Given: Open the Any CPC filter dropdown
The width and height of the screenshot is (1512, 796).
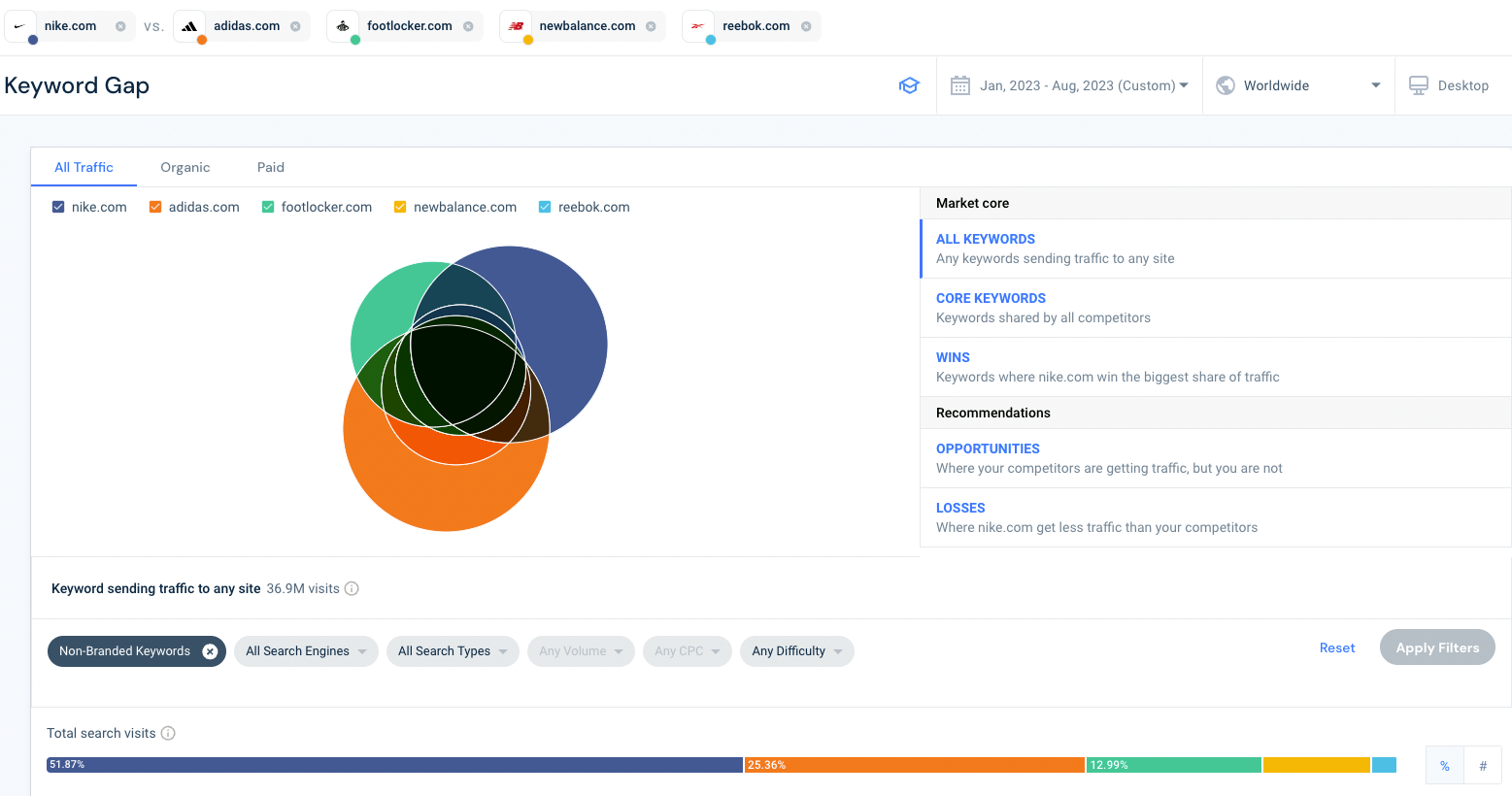Looking at the screenshot, I should tap(688, 651).
